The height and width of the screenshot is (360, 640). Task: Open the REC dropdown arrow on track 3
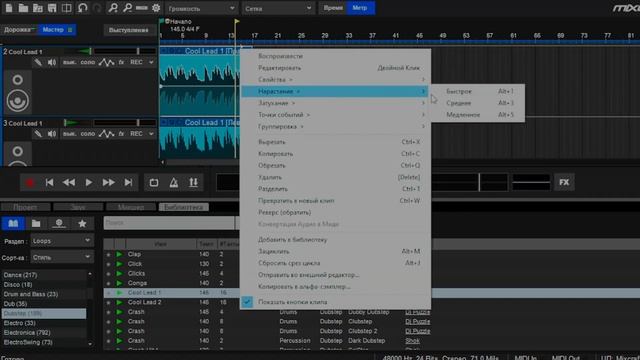pos(151,134)
